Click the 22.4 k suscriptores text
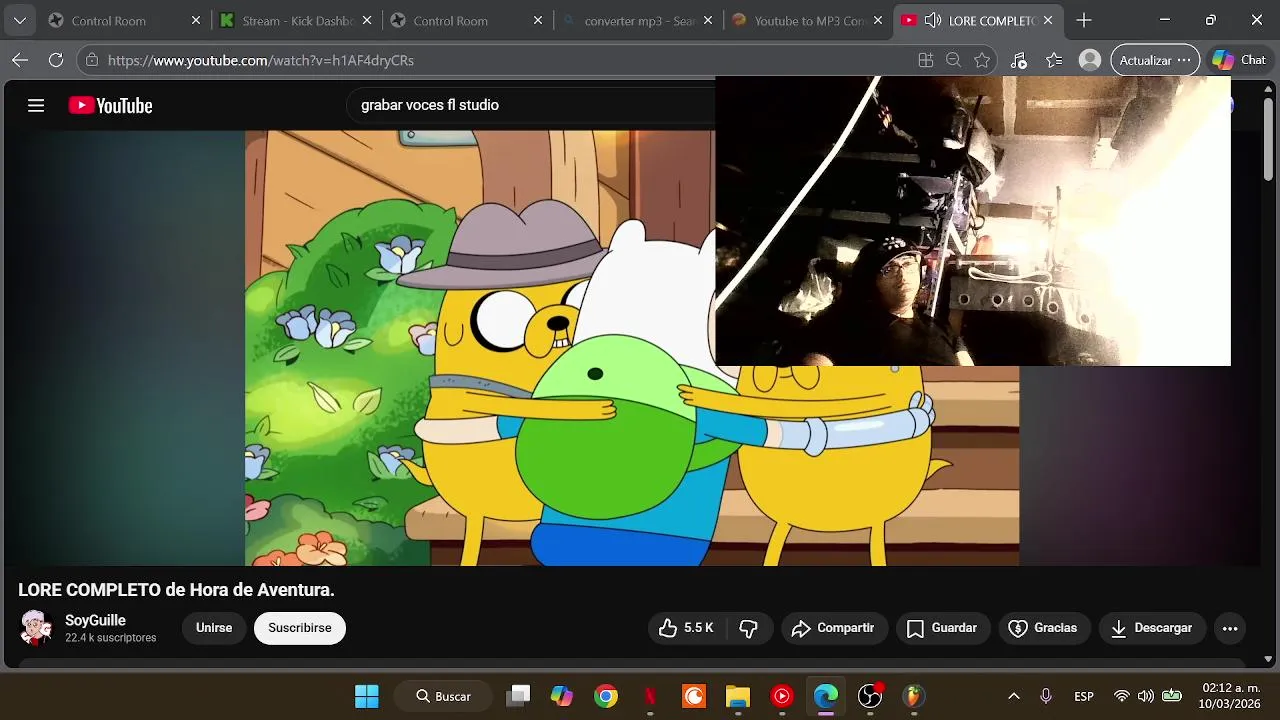This screenshot has width=1280, height=720. [110, 638]
